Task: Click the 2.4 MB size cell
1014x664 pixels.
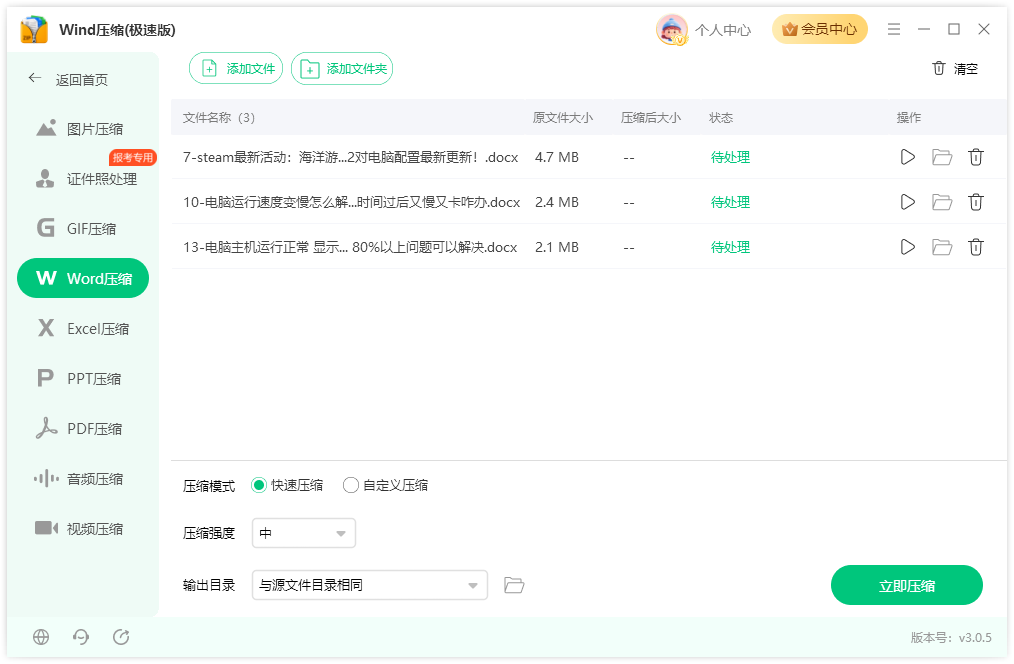Action: pyautogui.click(x=556, y=202)
